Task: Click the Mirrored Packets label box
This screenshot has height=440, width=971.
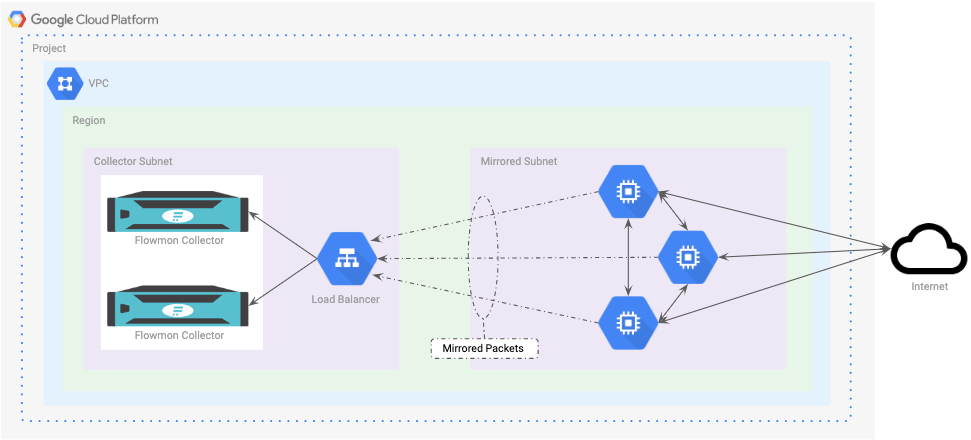Action: pyautogui.click(x=484, y=348)
